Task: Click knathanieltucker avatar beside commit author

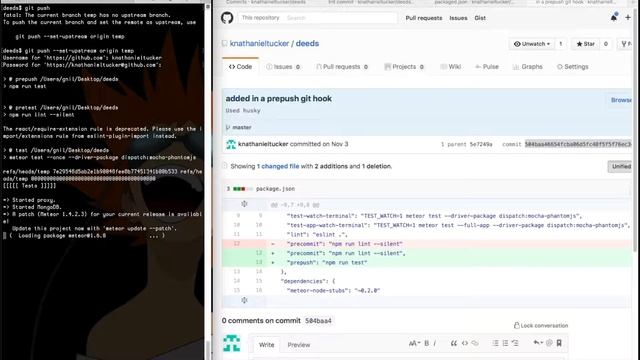Action: (231, 144)
